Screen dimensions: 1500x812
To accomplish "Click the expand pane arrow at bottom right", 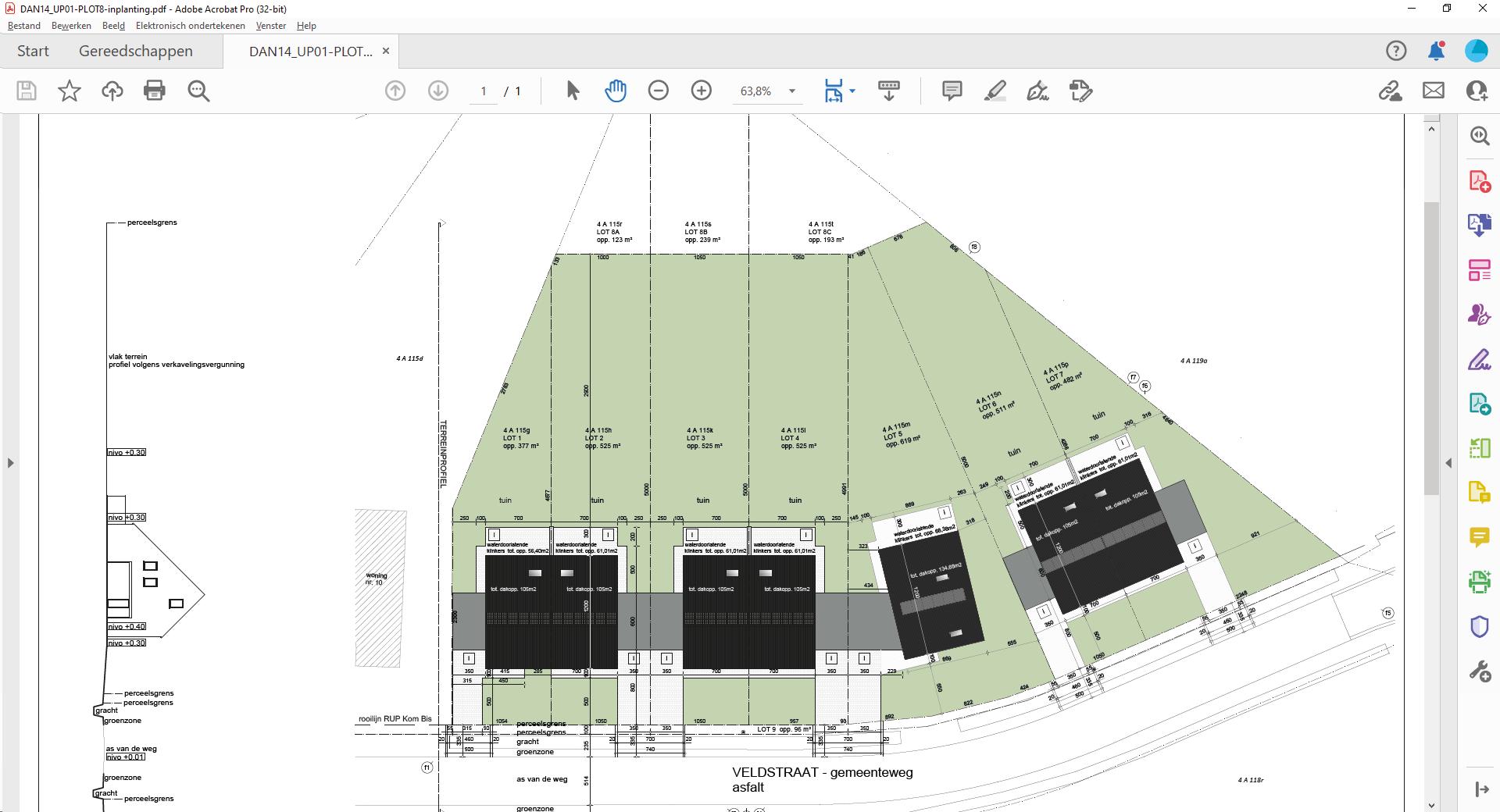I will (x=1481, y=789).
